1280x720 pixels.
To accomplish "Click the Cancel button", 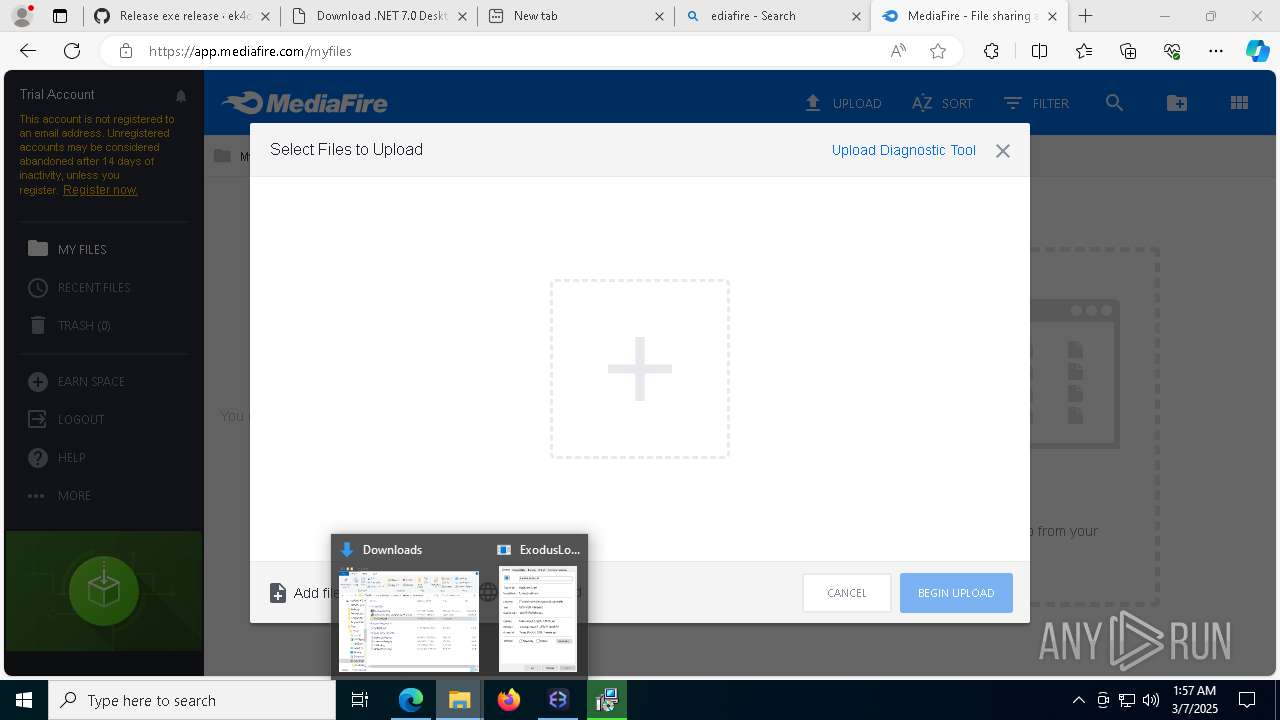I will point(847,593).
